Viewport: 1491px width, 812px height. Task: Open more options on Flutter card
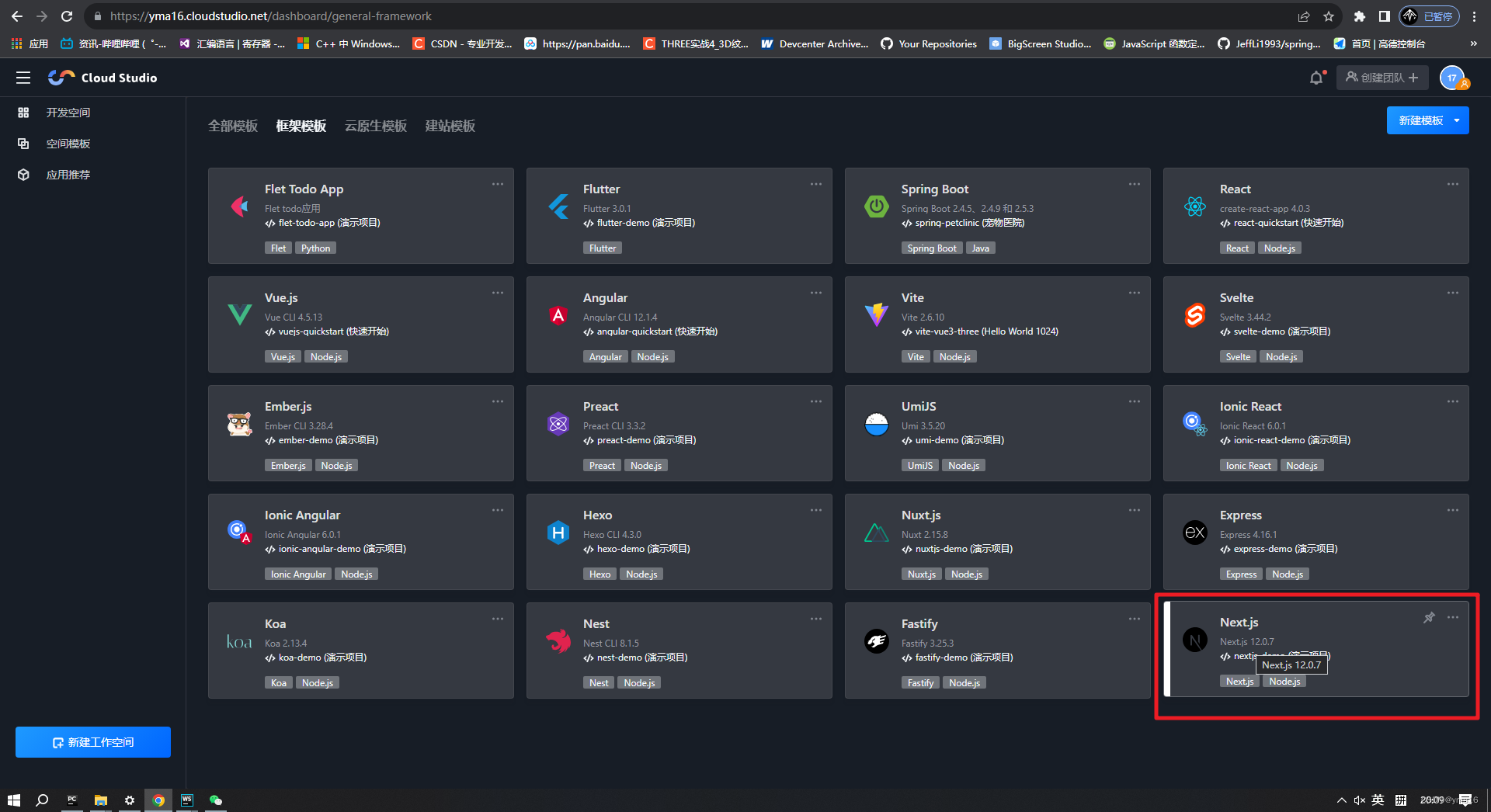pos(816,184)
